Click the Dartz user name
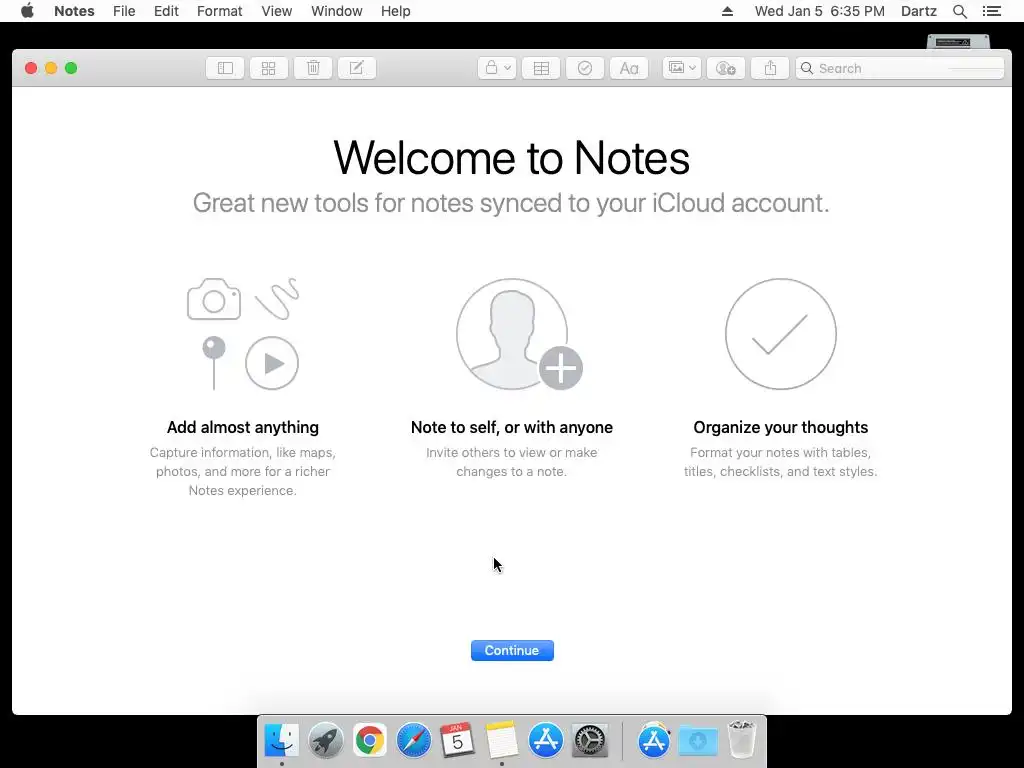The width and height of the screenshot is (1024, 768). 918,11
